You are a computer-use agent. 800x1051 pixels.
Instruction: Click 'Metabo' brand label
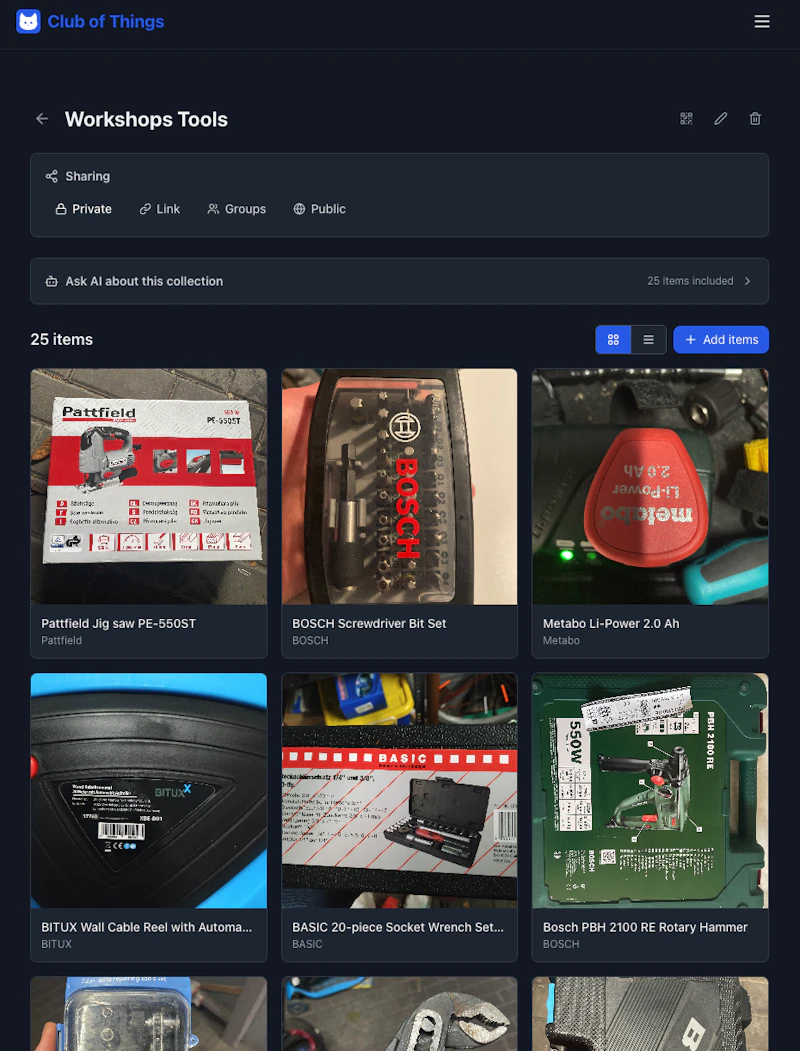561,641
